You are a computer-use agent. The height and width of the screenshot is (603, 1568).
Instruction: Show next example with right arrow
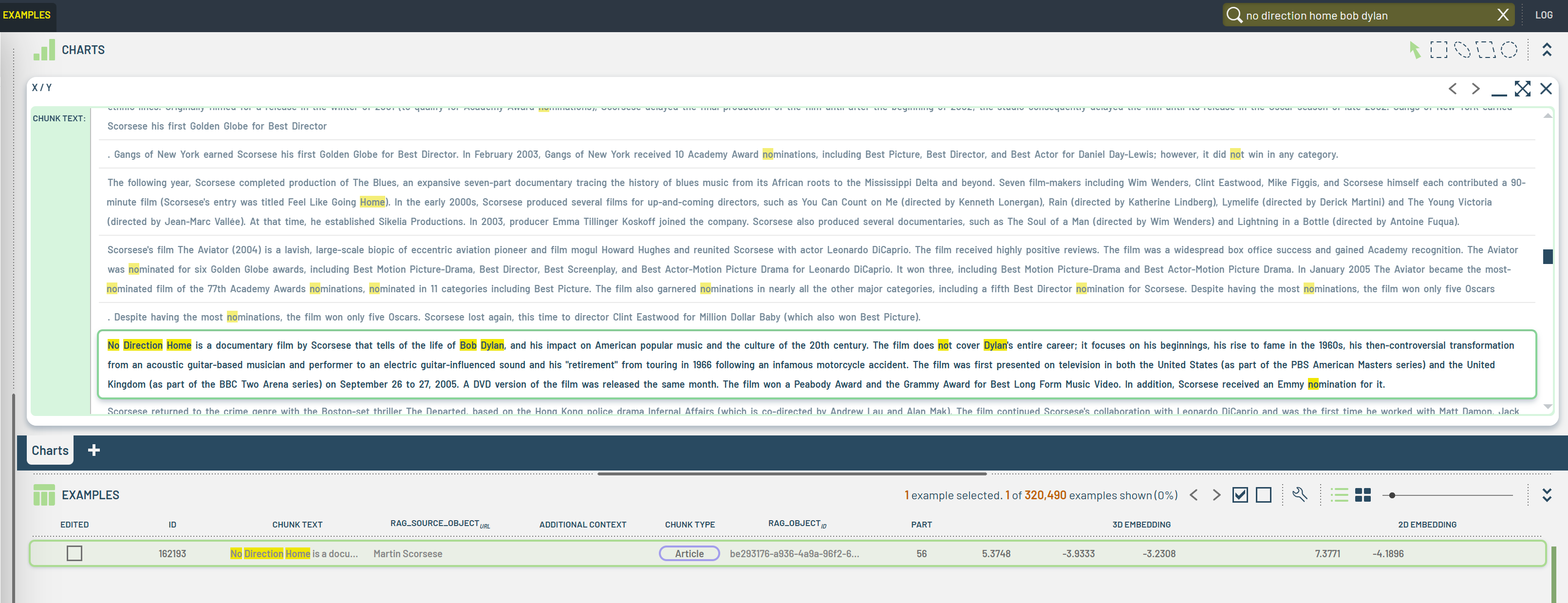point(1216,495)
